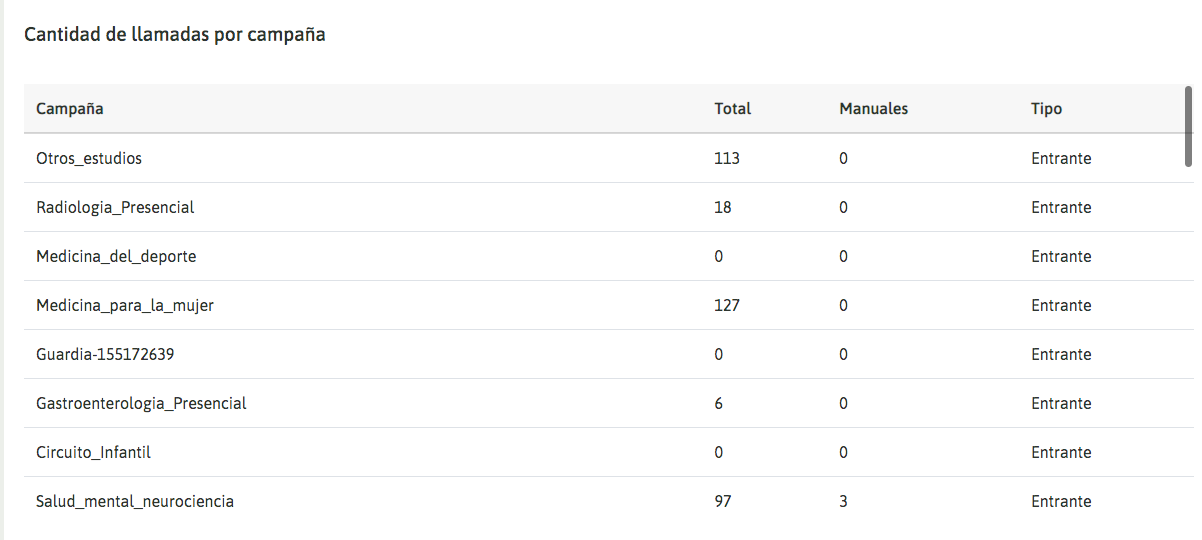
Task: Click the Manuales column header
Action: click(873, 109)
